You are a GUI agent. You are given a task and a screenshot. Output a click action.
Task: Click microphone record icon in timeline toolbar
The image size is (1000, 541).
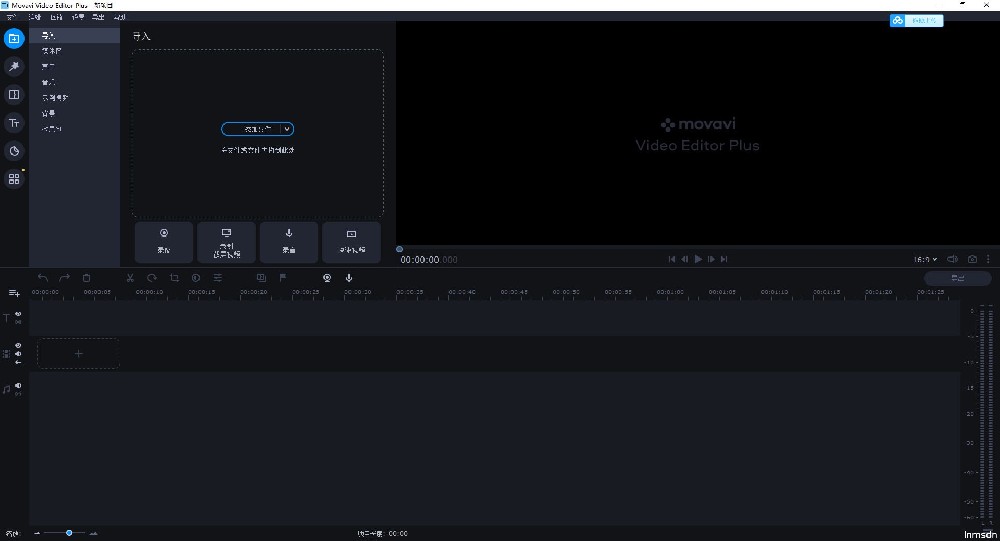(349, 278)
